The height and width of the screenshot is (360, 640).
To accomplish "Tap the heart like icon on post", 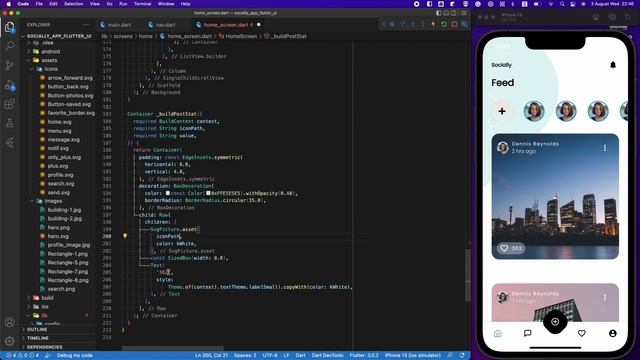I will (504, 248).
